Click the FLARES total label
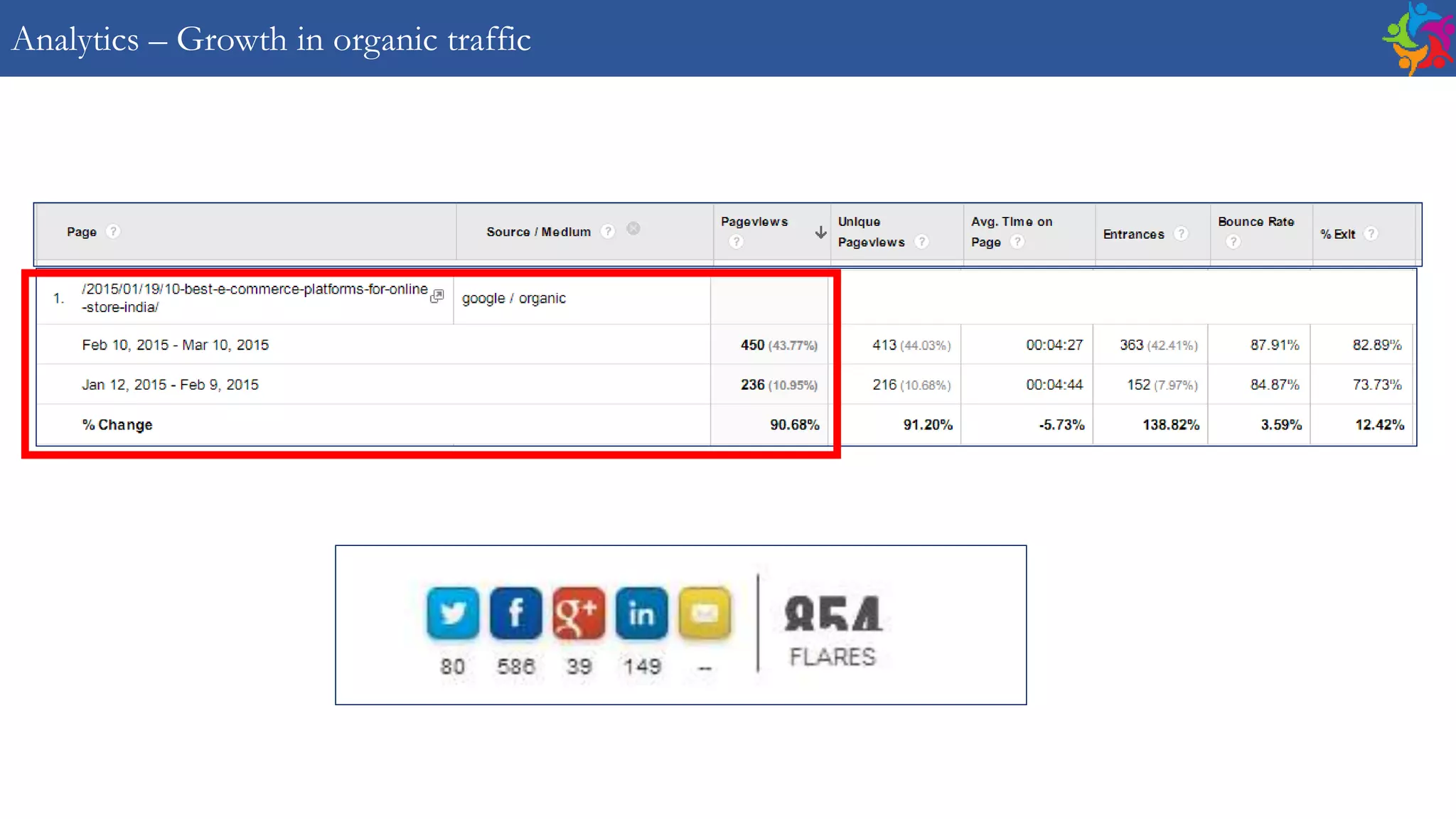This screenshot has height=819, width=1456. [x=833, y=656]
